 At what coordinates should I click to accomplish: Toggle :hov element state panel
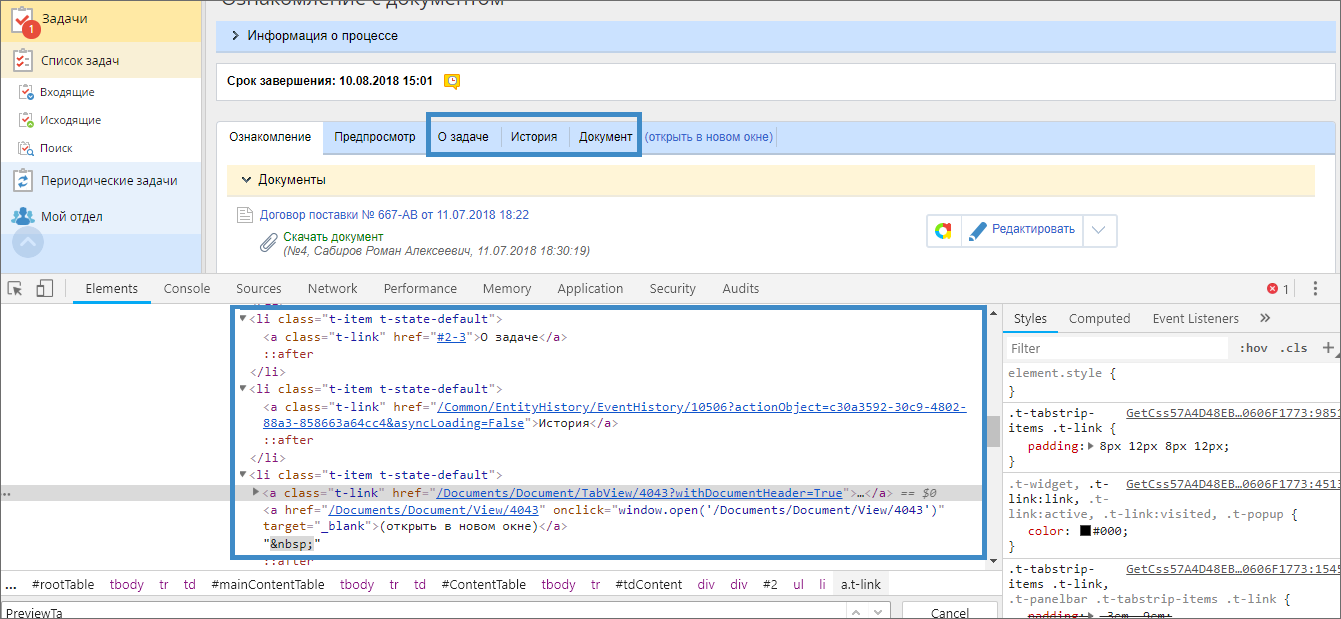tap(1253, 348)
